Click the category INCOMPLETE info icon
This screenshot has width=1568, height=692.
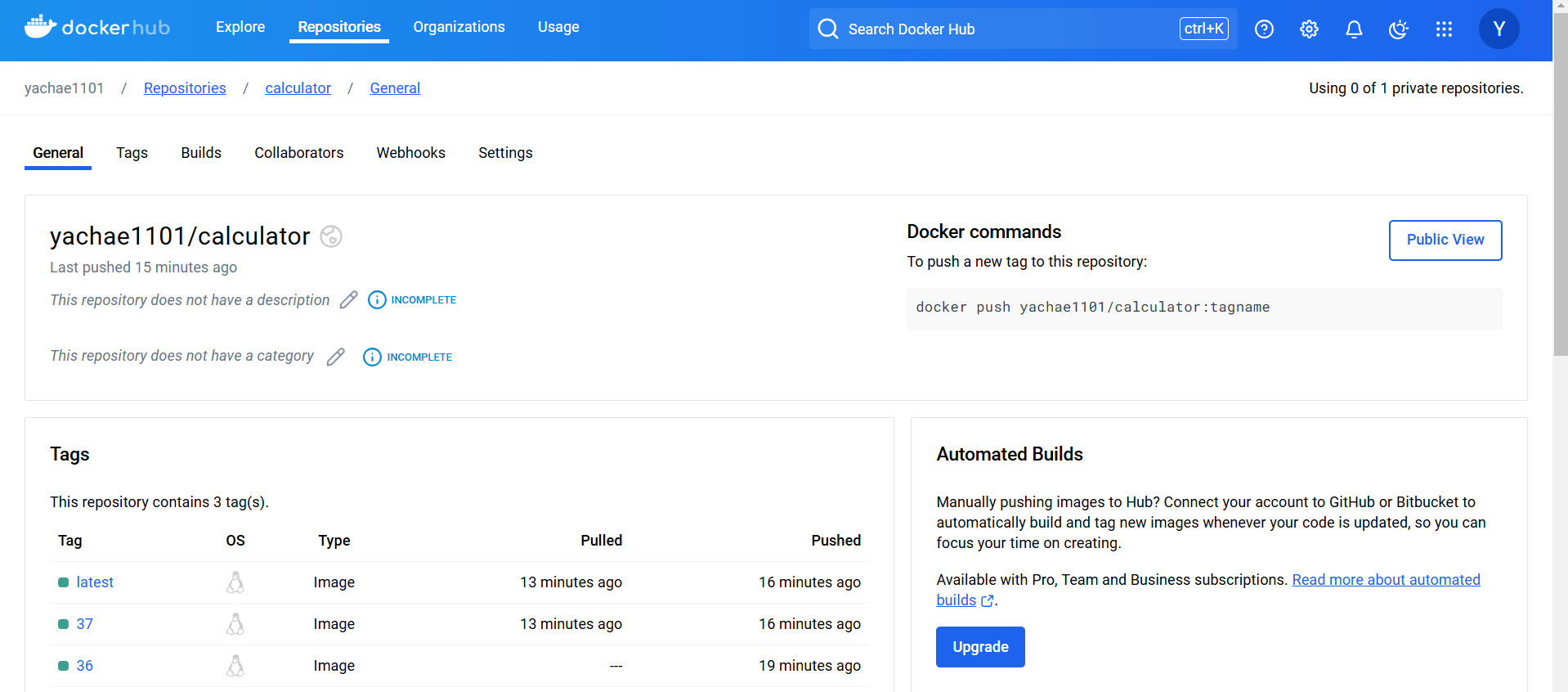point(372,357)
